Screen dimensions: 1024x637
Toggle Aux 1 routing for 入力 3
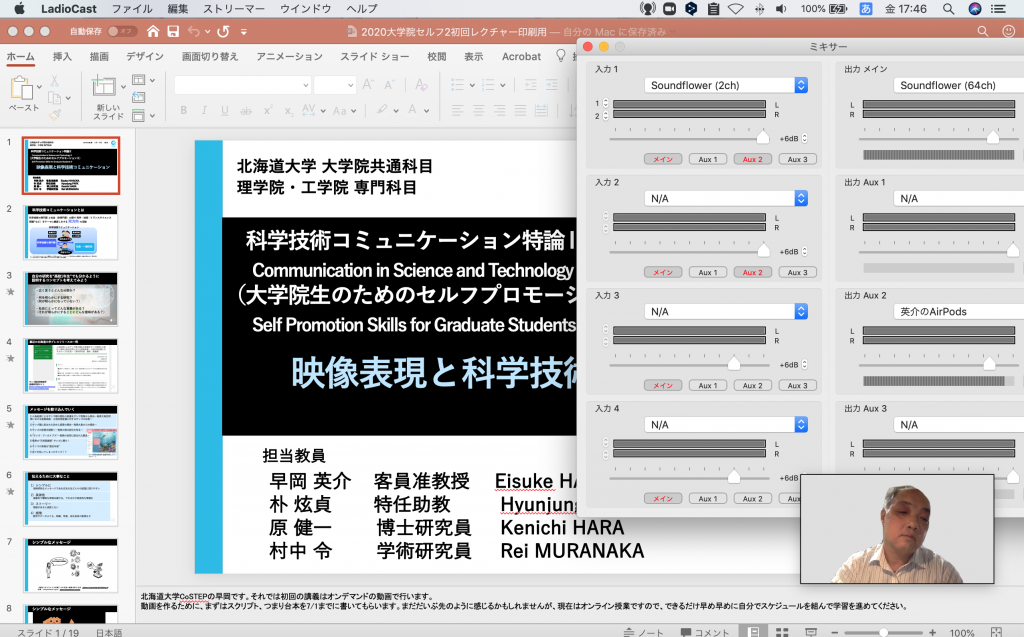(x=707, y=385)
